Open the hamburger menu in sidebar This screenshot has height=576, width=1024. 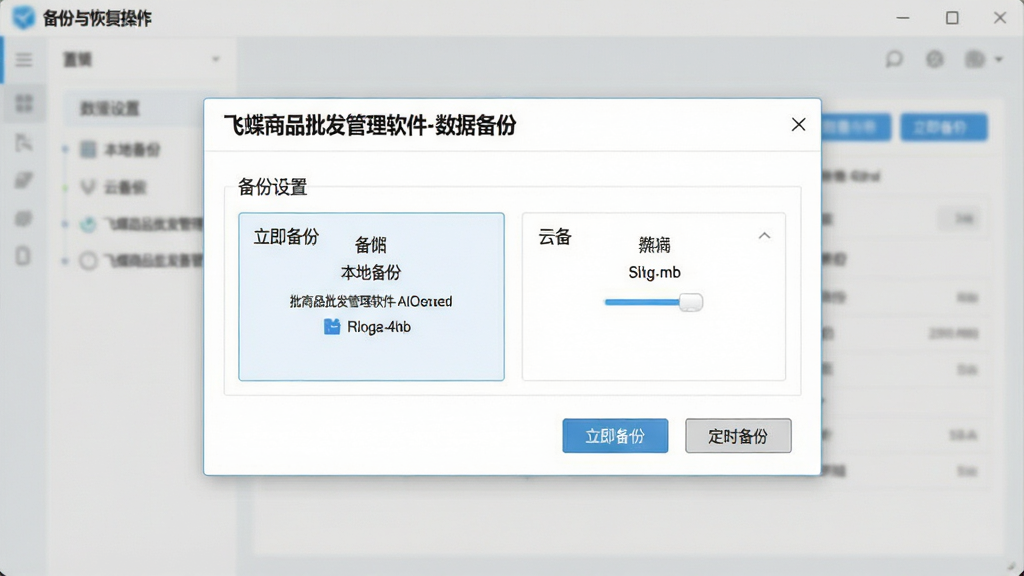tap(24, 60)
